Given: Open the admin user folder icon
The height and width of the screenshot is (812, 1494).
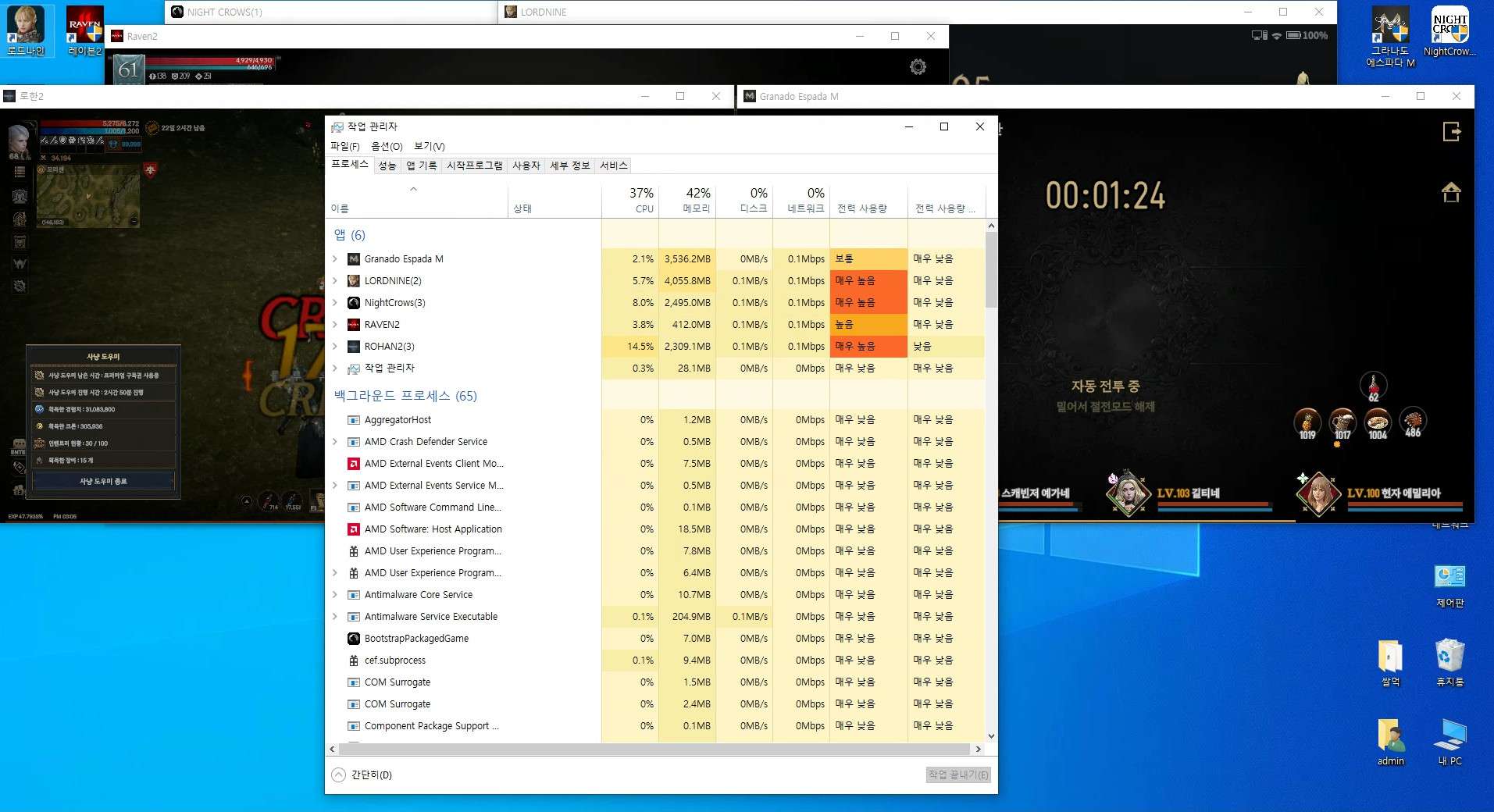Looking at the screenshot, I should pos(1390,743).
